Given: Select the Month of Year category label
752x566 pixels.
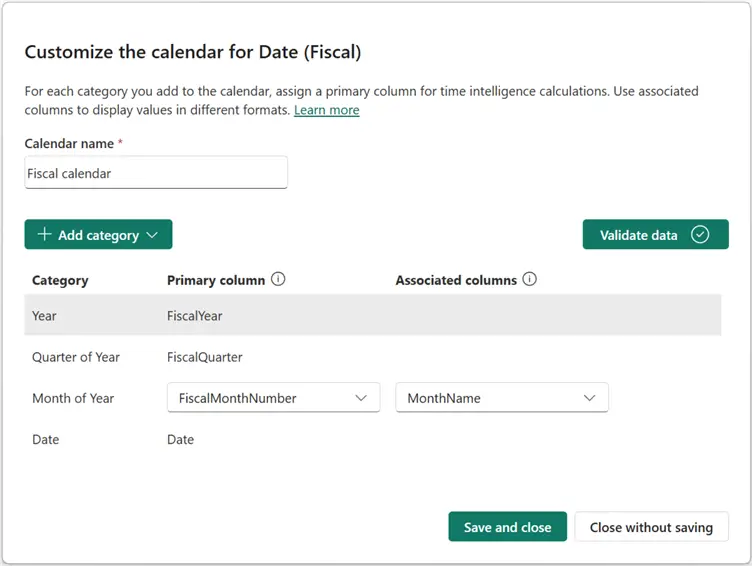Looking at the screenshot, I should 73,398.
